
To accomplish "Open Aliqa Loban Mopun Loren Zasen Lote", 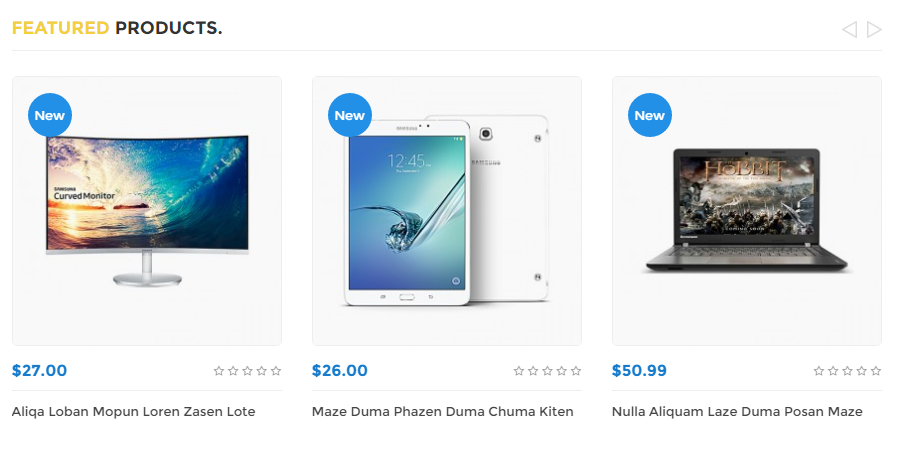I will (x=133, y=412).
